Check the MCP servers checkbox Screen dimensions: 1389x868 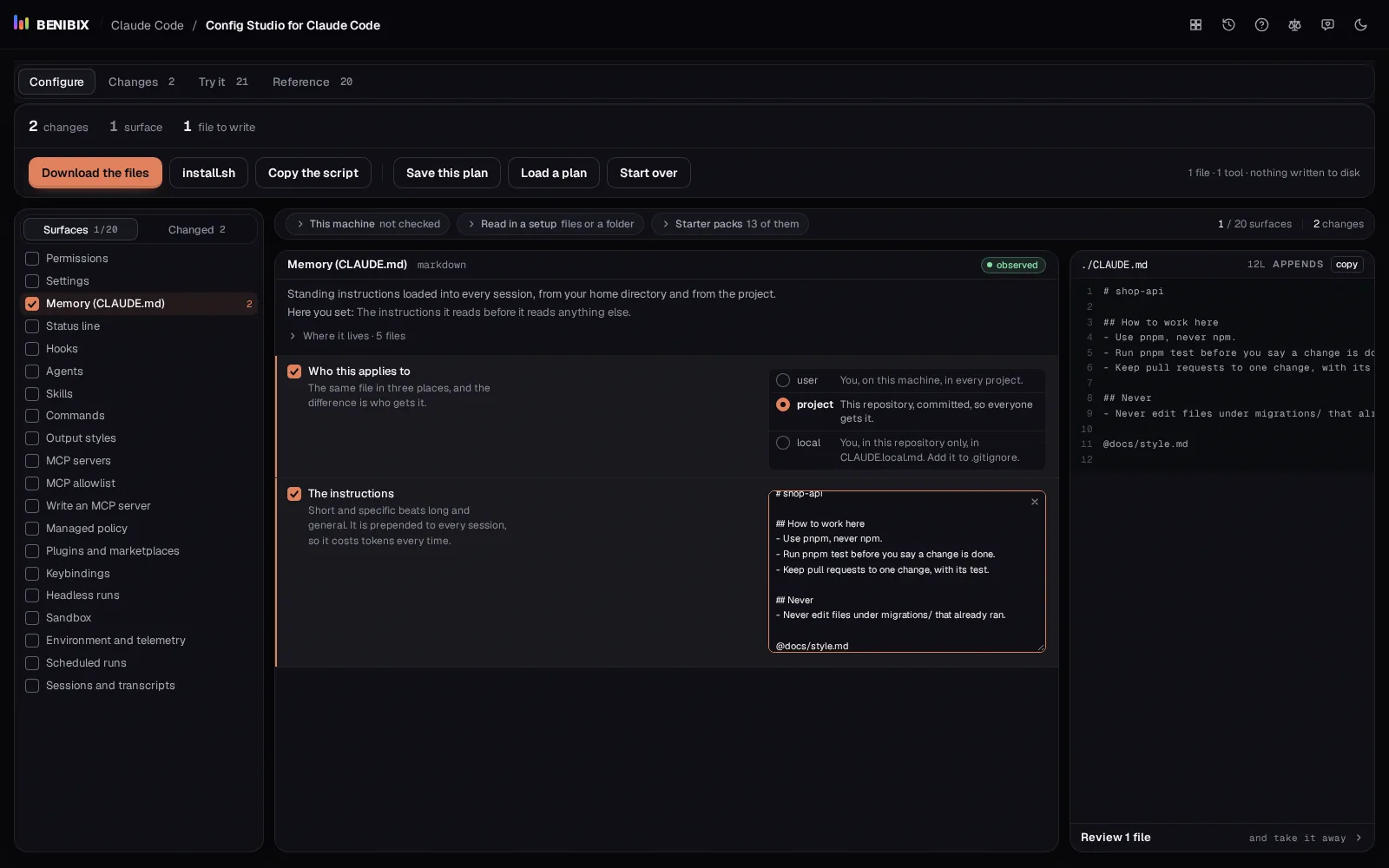[x=32, y=461]
